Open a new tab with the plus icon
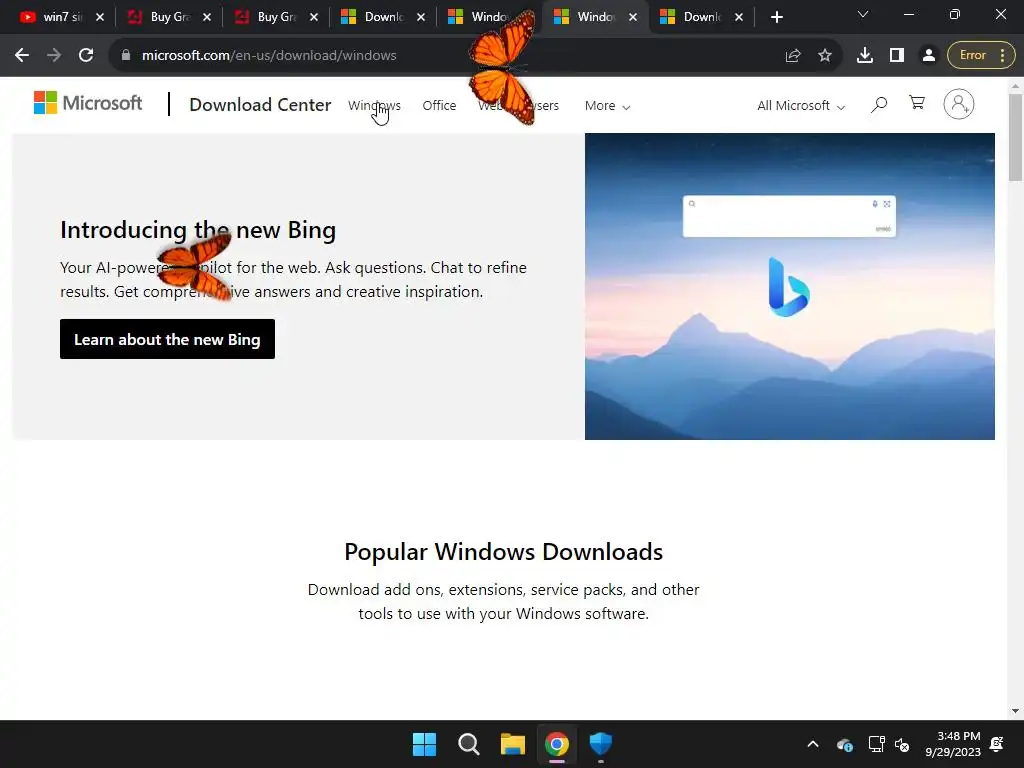The width and height of the screenshot is (1024, 768). point(776,17)
